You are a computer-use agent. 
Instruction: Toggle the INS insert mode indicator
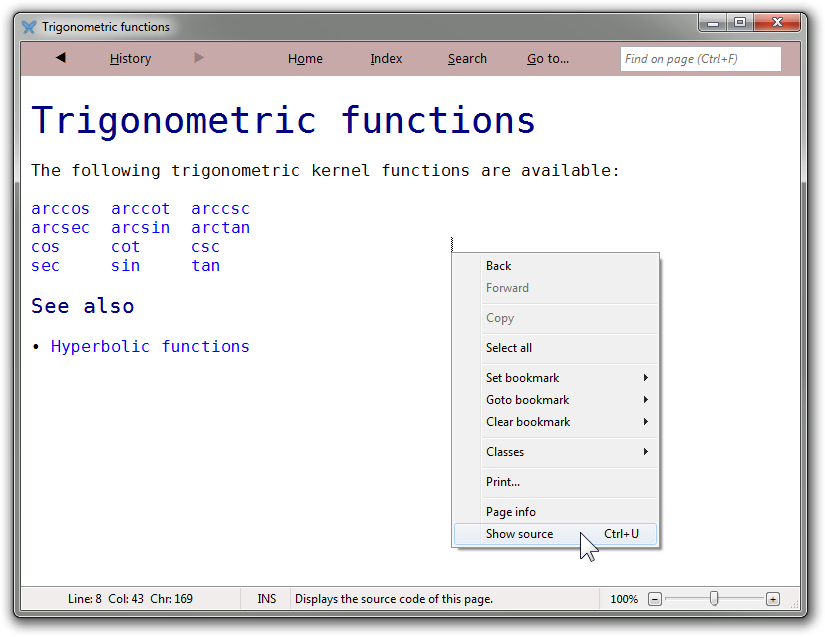[x=266, y=599]
